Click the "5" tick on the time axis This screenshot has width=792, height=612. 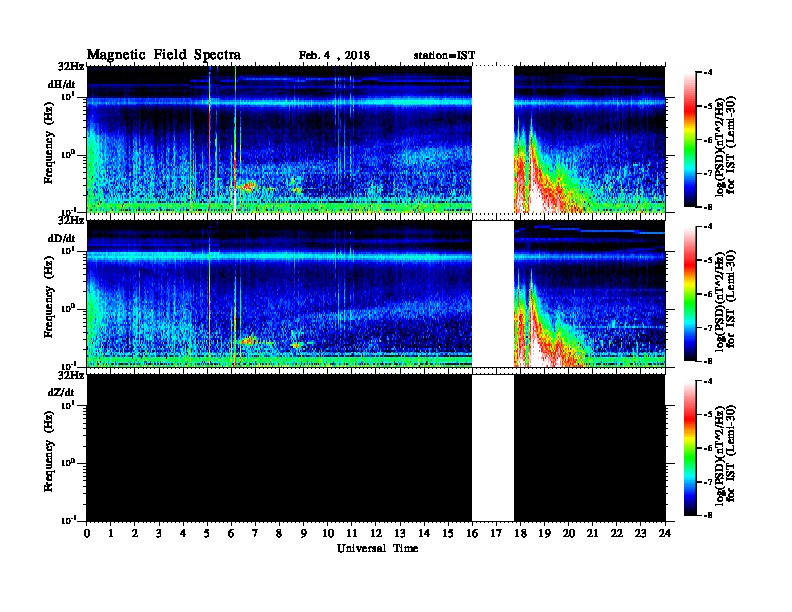(207, 533)
